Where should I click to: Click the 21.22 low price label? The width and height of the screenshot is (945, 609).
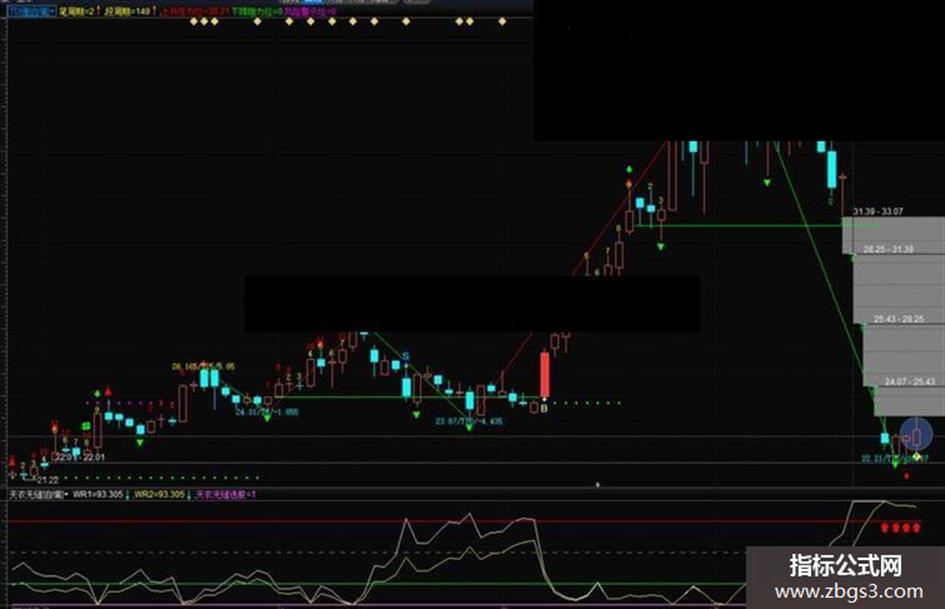tap(48, 480)
